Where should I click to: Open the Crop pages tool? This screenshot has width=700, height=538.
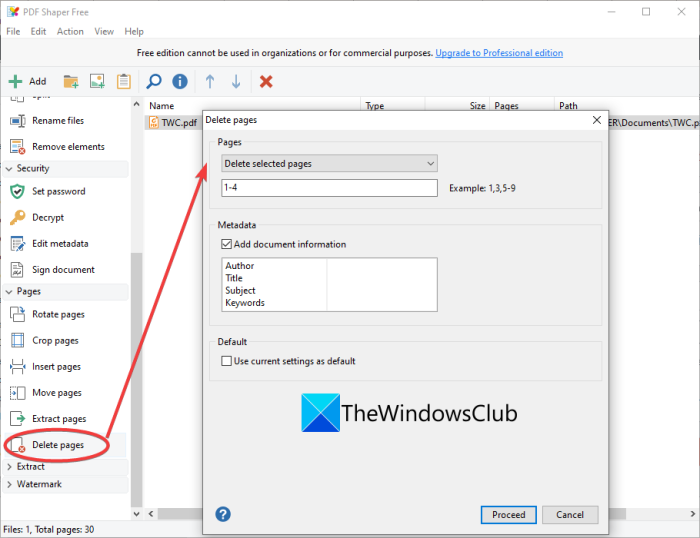(55, 340)
